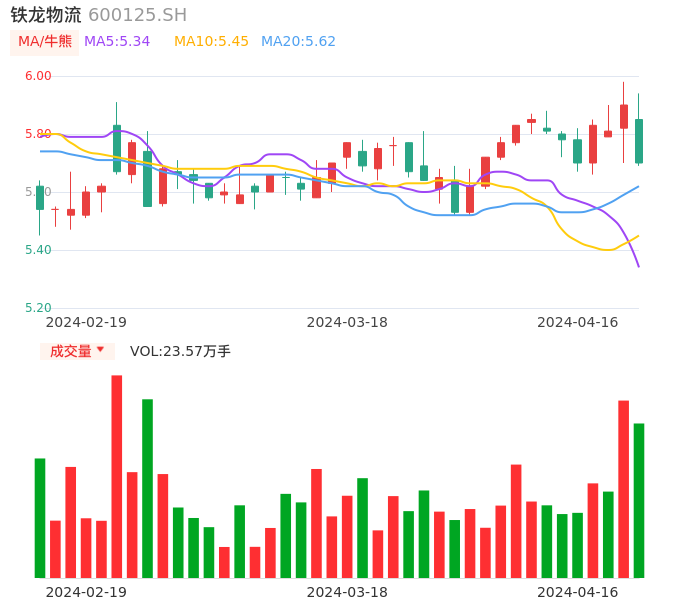Click the 5.40 price axis label
Screen dimensions: 686x606
[38, 250]
